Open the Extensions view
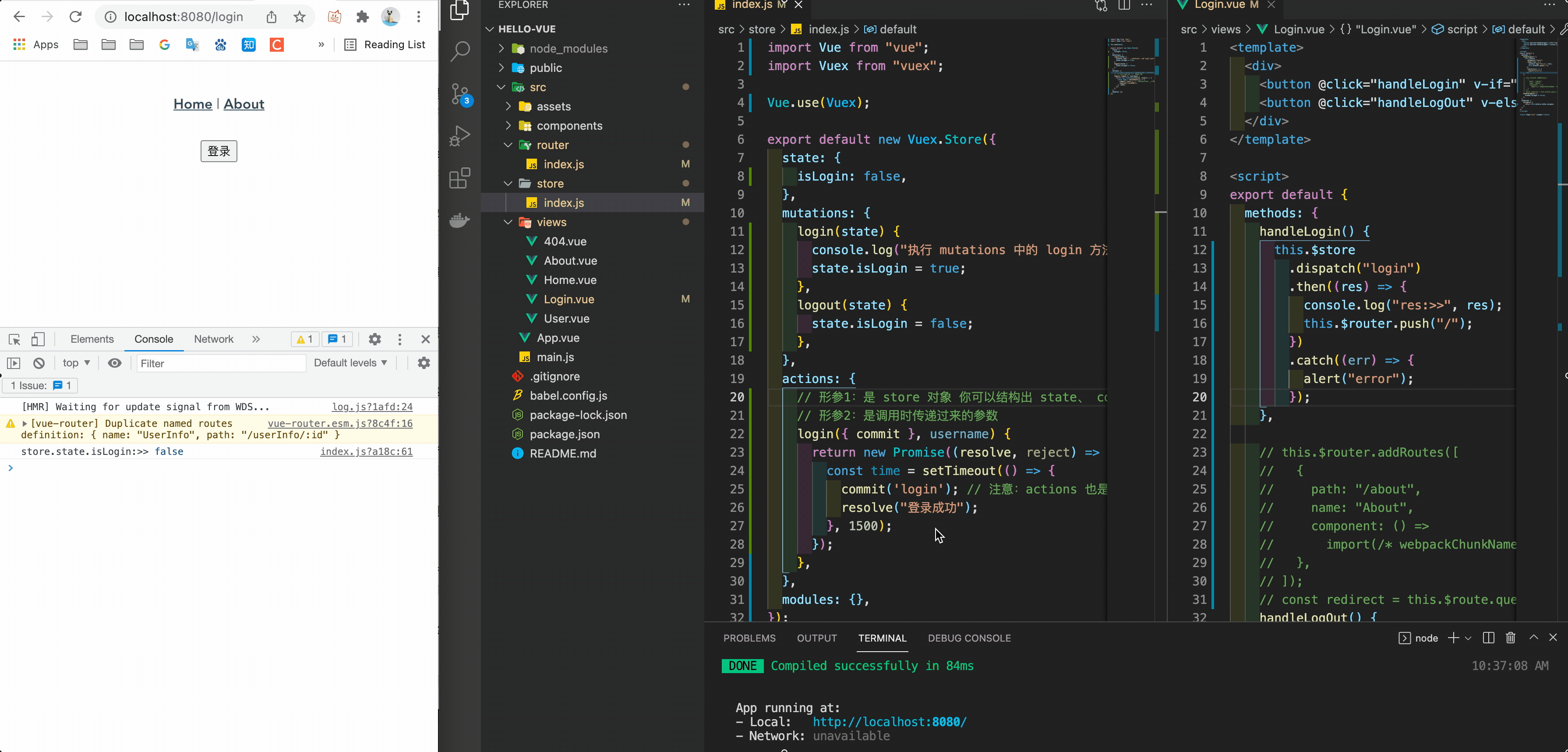1568x752 pixels. [x=459, y=178]
